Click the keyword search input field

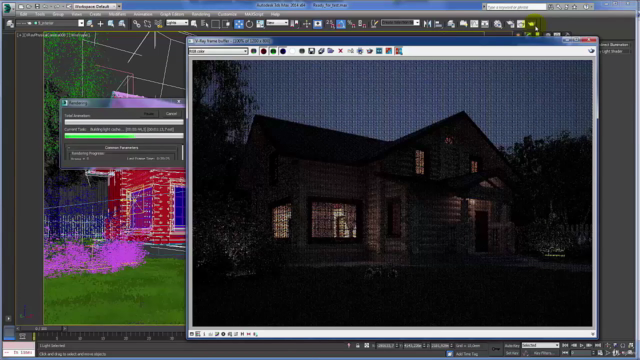(516, 7)
